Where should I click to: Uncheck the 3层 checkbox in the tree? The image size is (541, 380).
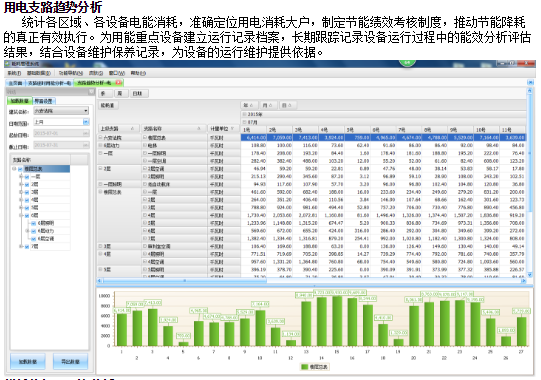(27, 192)
